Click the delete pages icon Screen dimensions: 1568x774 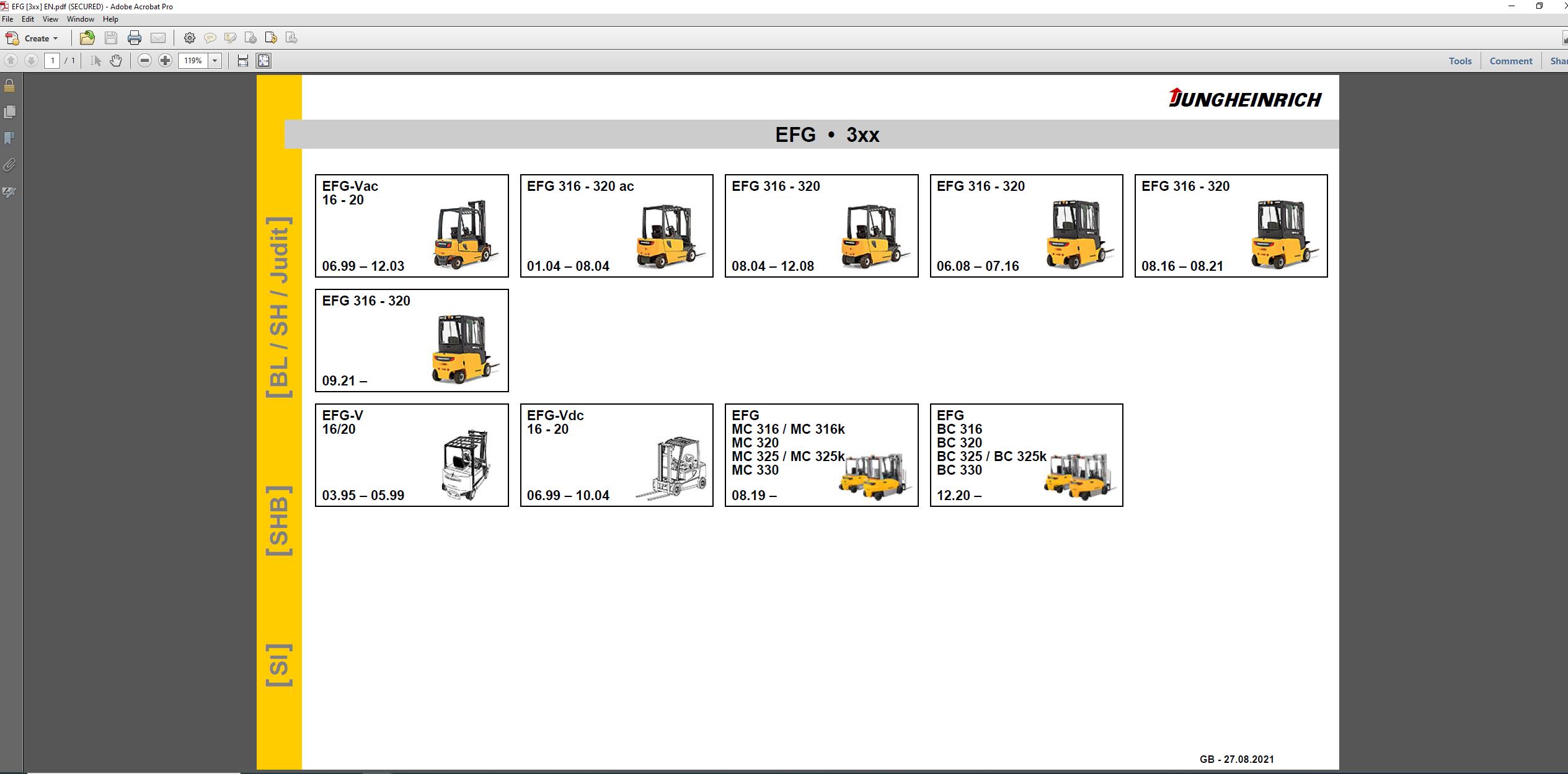click(251, 38)
